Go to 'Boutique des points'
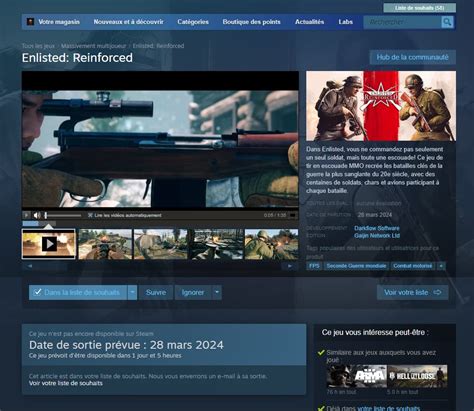Screen dimensions: 474x411 click(x=251, y=22)
